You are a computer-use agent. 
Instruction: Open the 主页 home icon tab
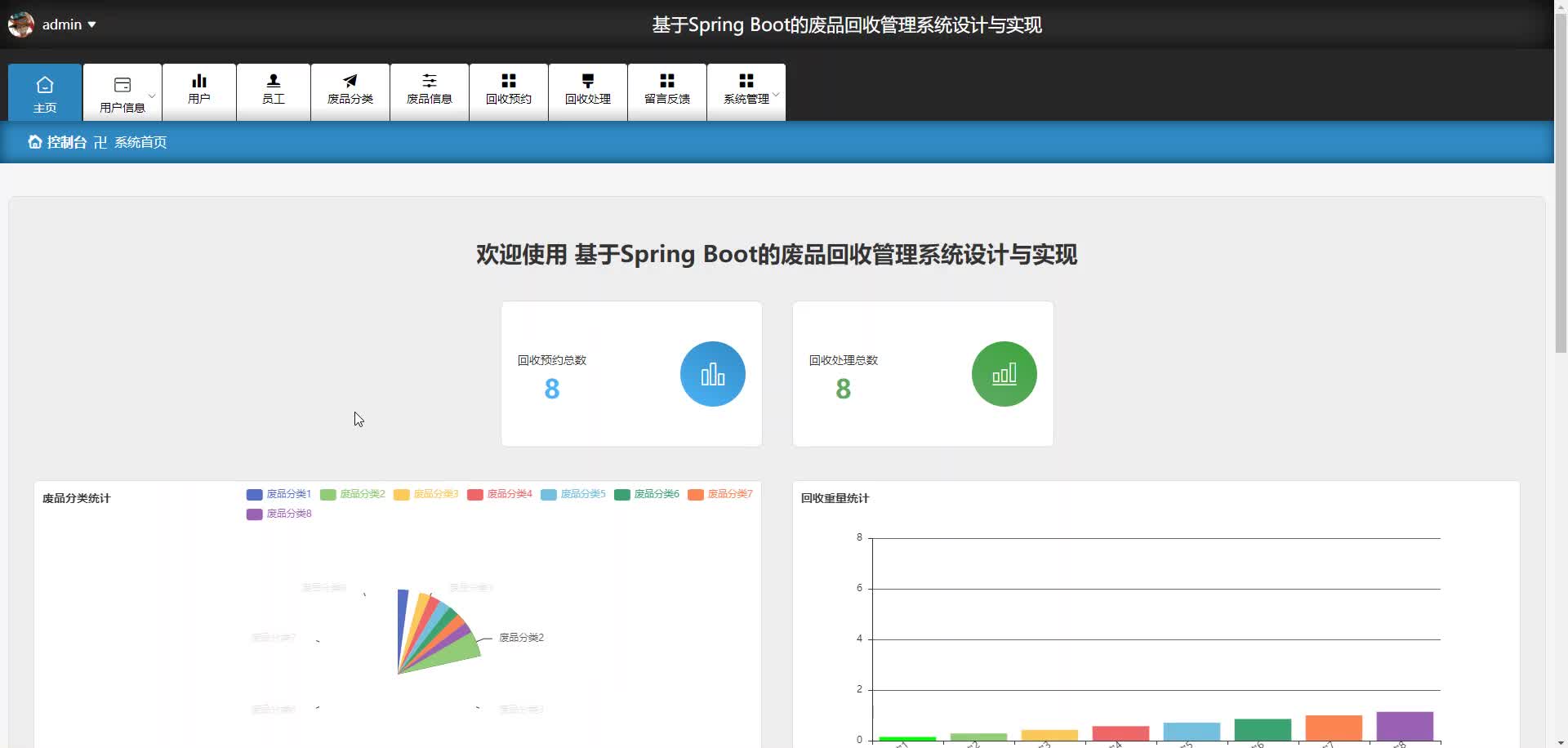(45, 92)
